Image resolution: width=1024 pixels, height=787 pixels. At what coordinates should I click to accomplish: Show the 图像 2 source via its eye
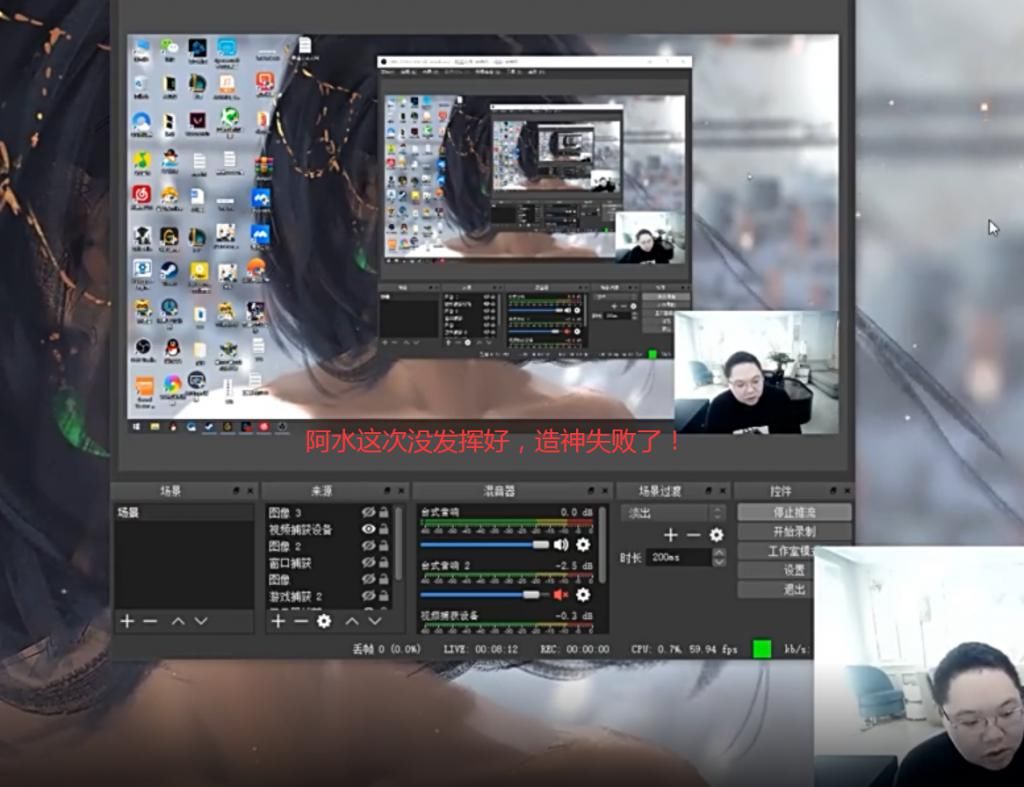pos(368,545)
